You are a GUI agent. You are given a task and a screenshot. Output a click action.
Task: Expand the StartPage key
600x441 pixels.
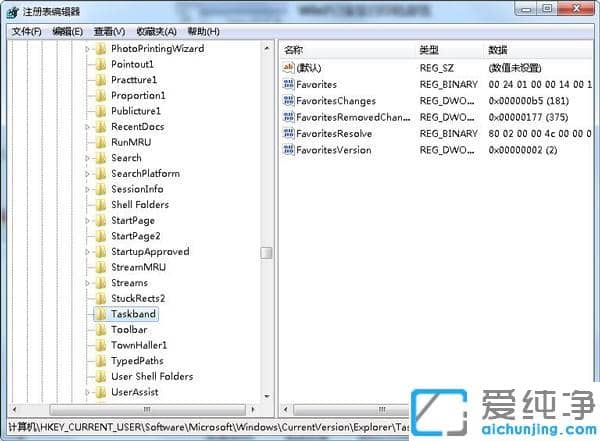pyautogui.click(x=87, y=221)
